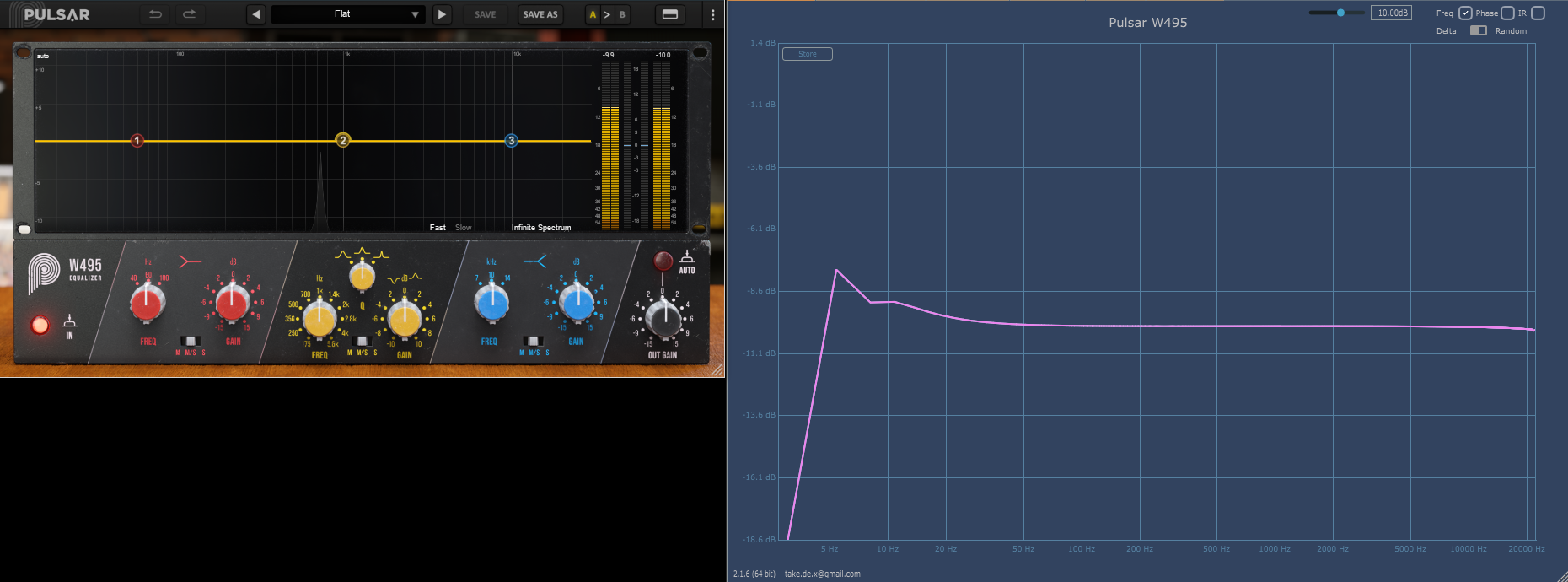Open the Flat preset dropdown

348,14
